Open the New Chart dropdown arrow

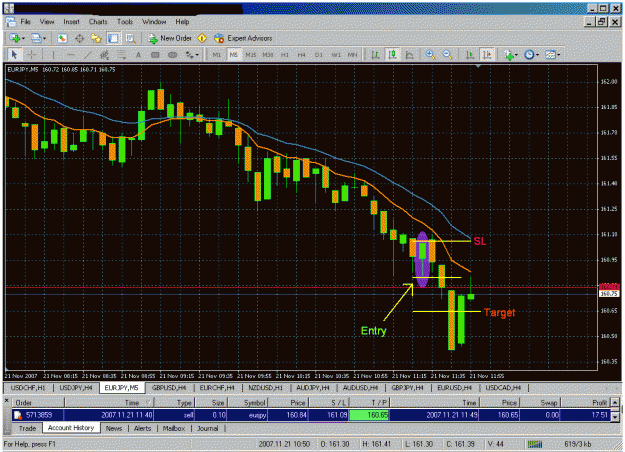tap(23, 39)
